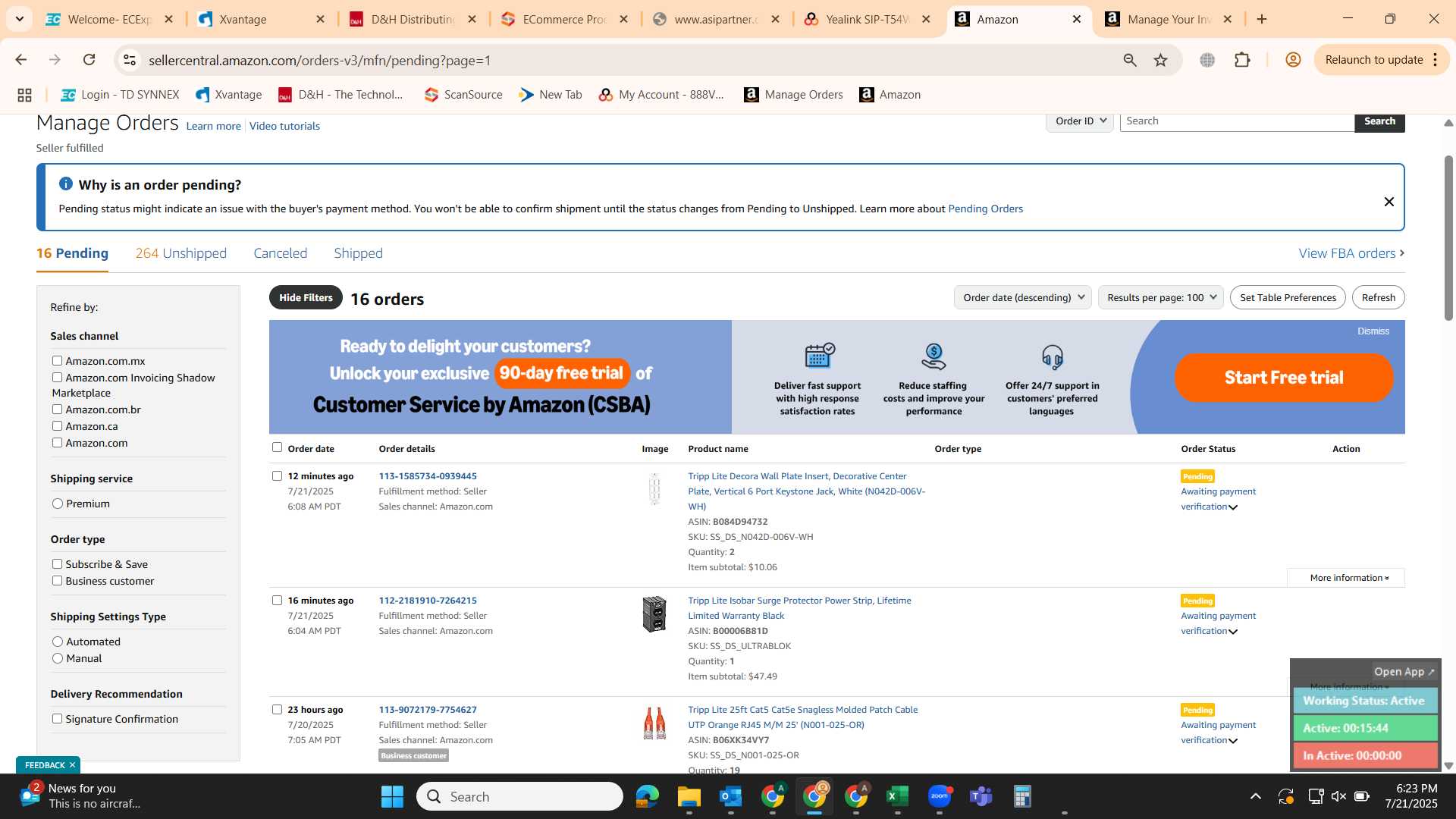Select Automated shipping settings type
Screen dimensions: 1456x819
pyautogui.click(x=58, y=642)
